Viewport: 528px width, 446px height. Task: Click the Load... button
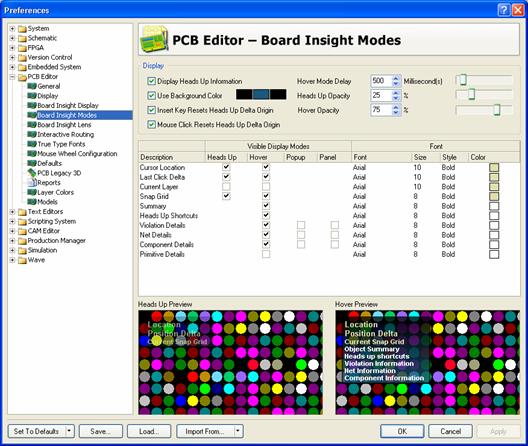(x=149, y=431)
